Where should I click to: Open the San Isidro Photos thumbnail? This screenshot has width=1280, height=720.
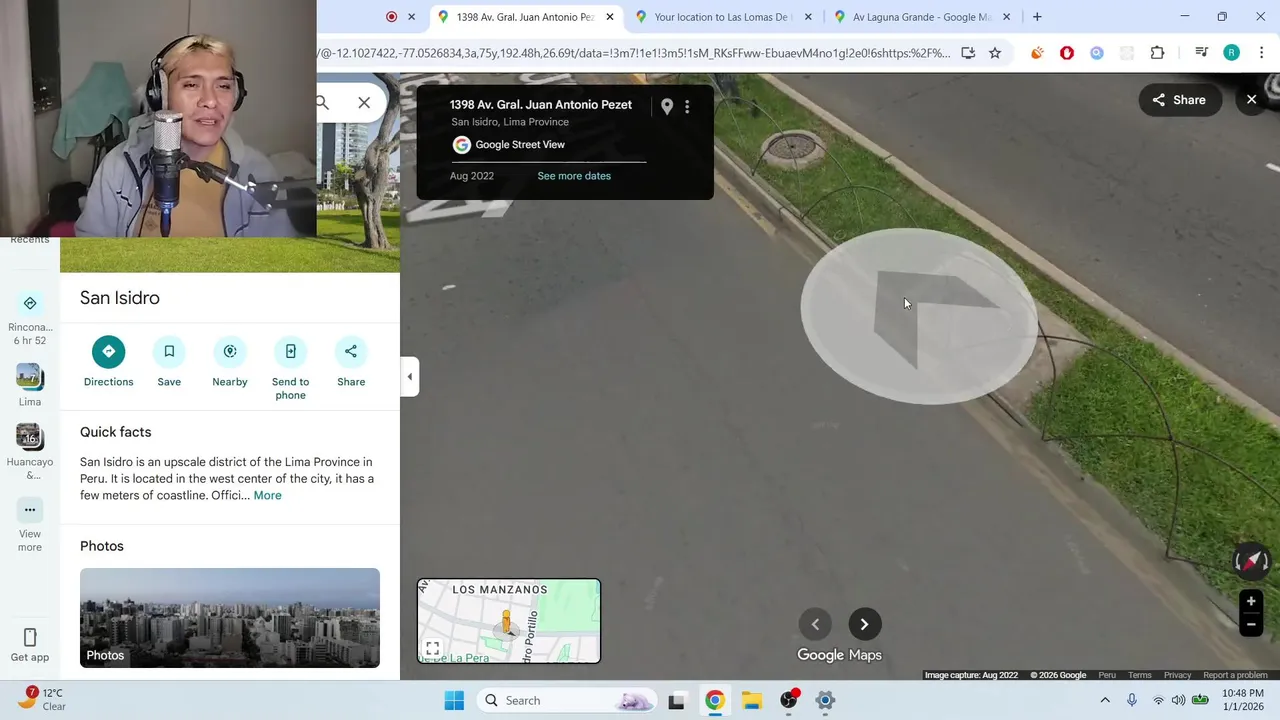point(230,618)
